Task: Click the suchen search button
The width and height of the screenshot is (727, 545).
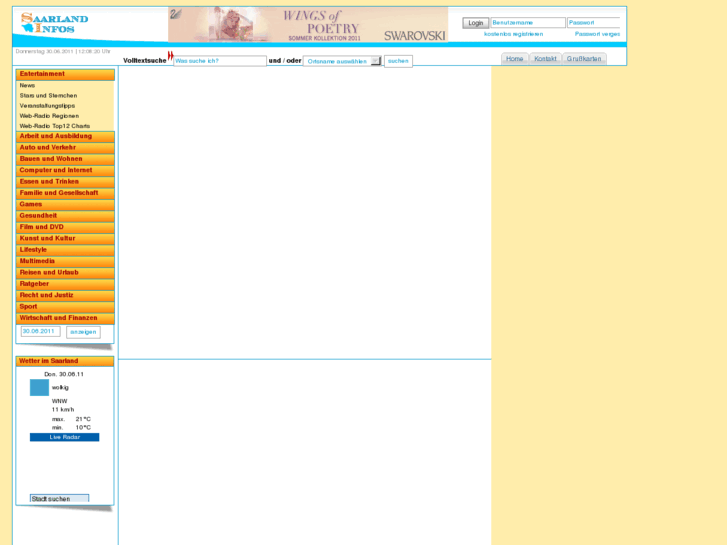Action: coord(398,61)
